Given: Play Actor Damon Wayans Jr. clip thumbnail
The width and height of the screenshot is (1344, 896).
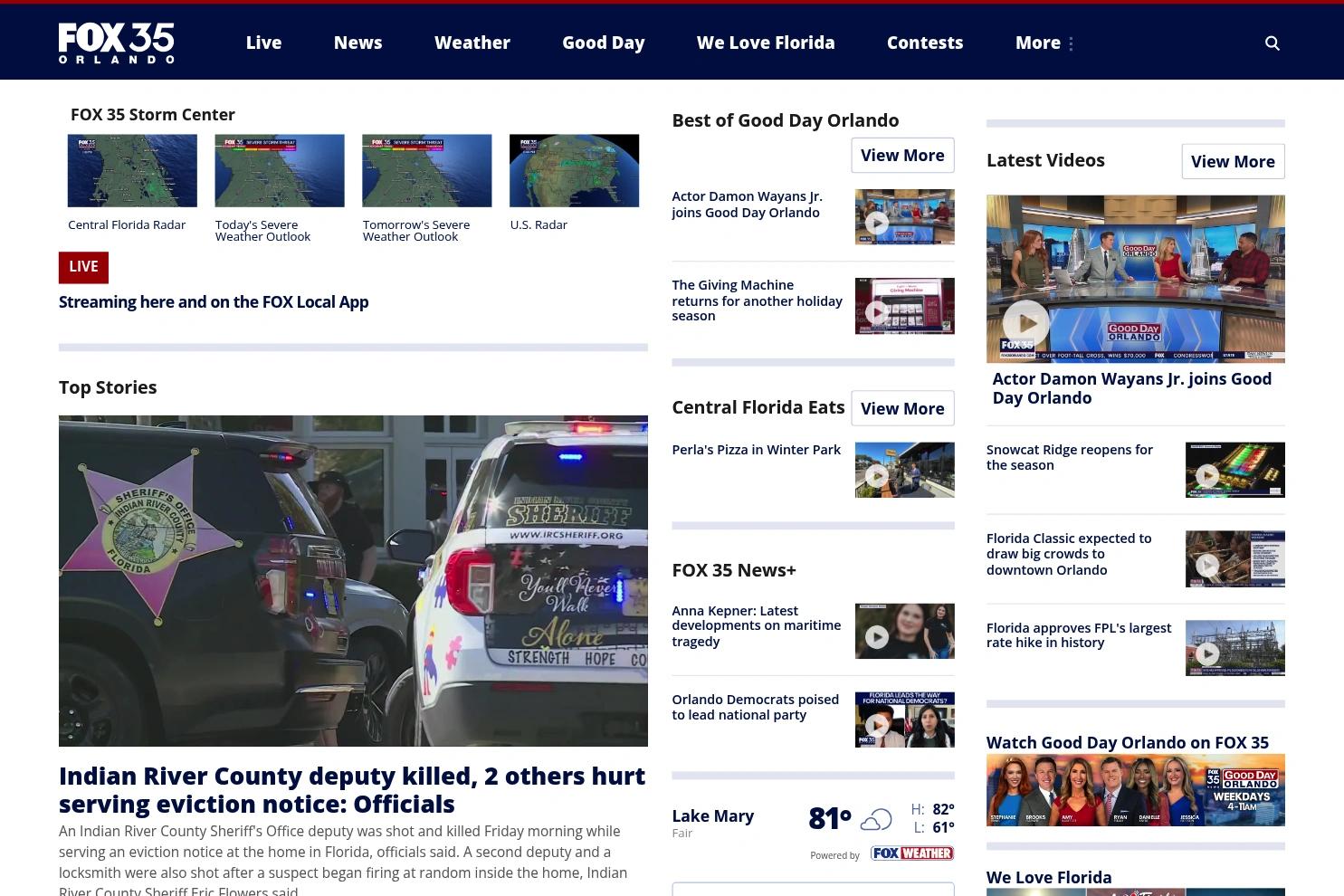Looking at the screenshot, I should pos(904,216).
